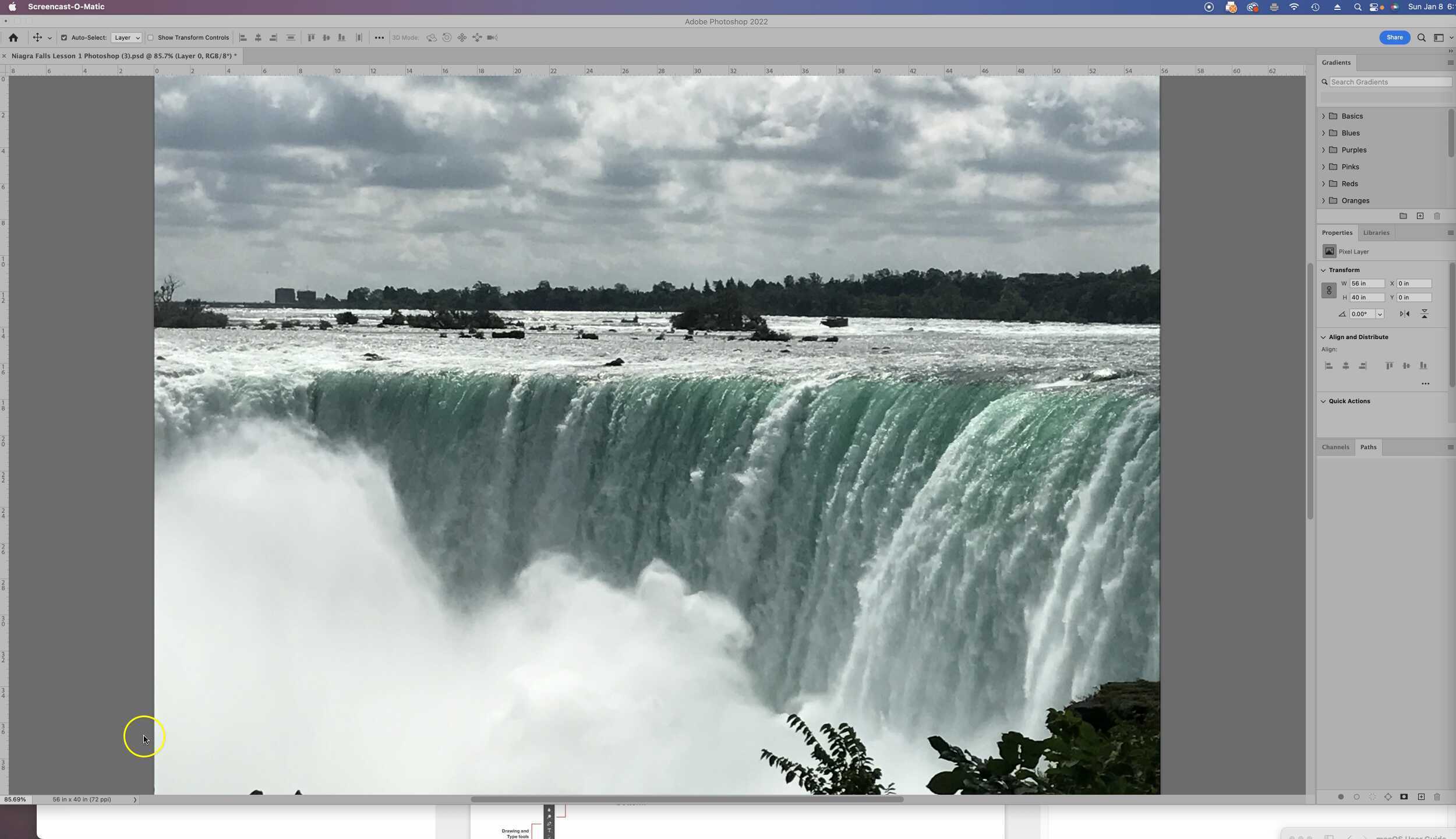Collapse the Transform section
Image resolution: width=1456 pixels, height=839 pixels.
1324,270
